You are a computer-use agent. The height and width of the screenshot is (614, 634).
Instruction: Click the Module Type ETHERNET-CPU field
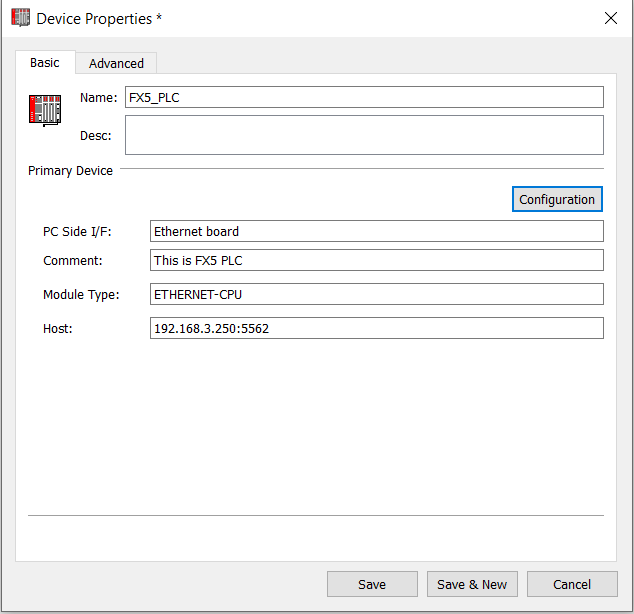(x=377, y=294)
